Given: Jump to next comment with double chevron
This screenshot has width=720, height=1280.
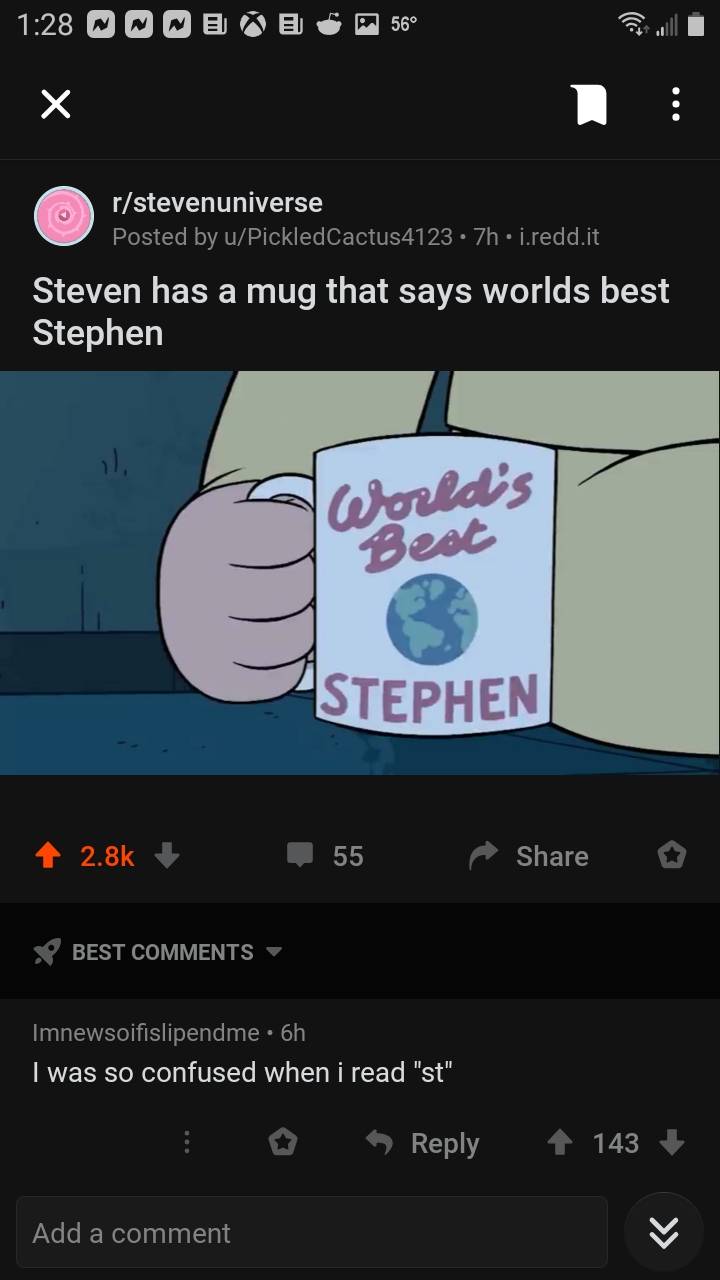Looking at the screenshot, I should [x=664, y=1233].
